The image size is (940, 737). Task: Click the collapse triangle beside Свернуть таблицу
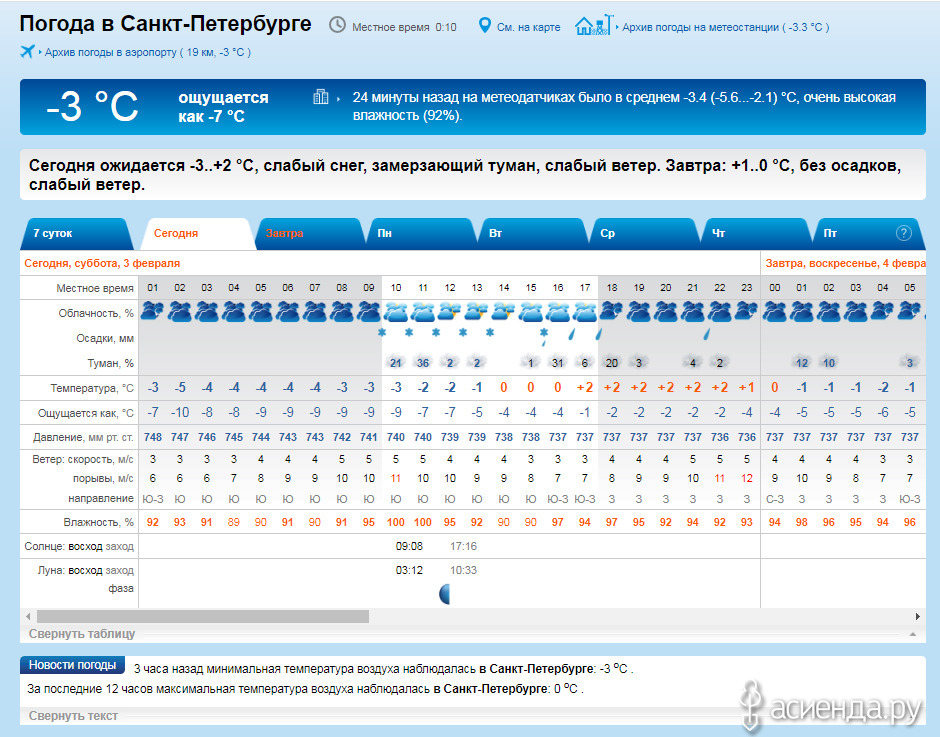coord(913,634)
